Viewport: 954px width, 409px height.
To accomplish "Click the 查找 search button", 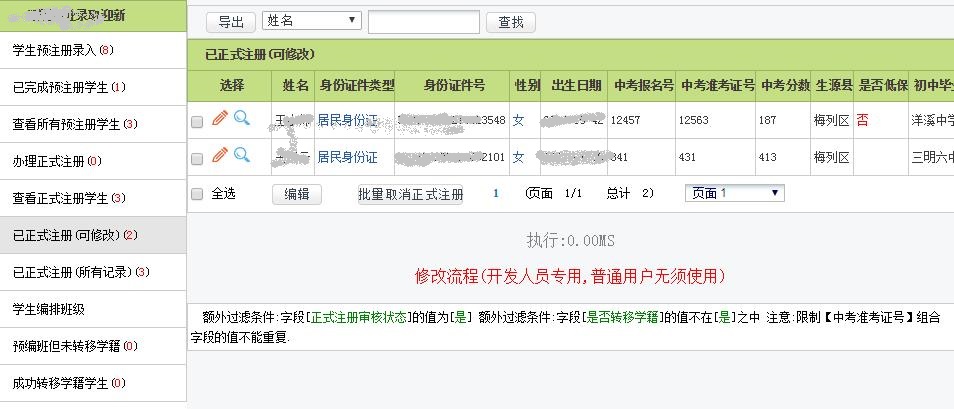I will (510, 23).
